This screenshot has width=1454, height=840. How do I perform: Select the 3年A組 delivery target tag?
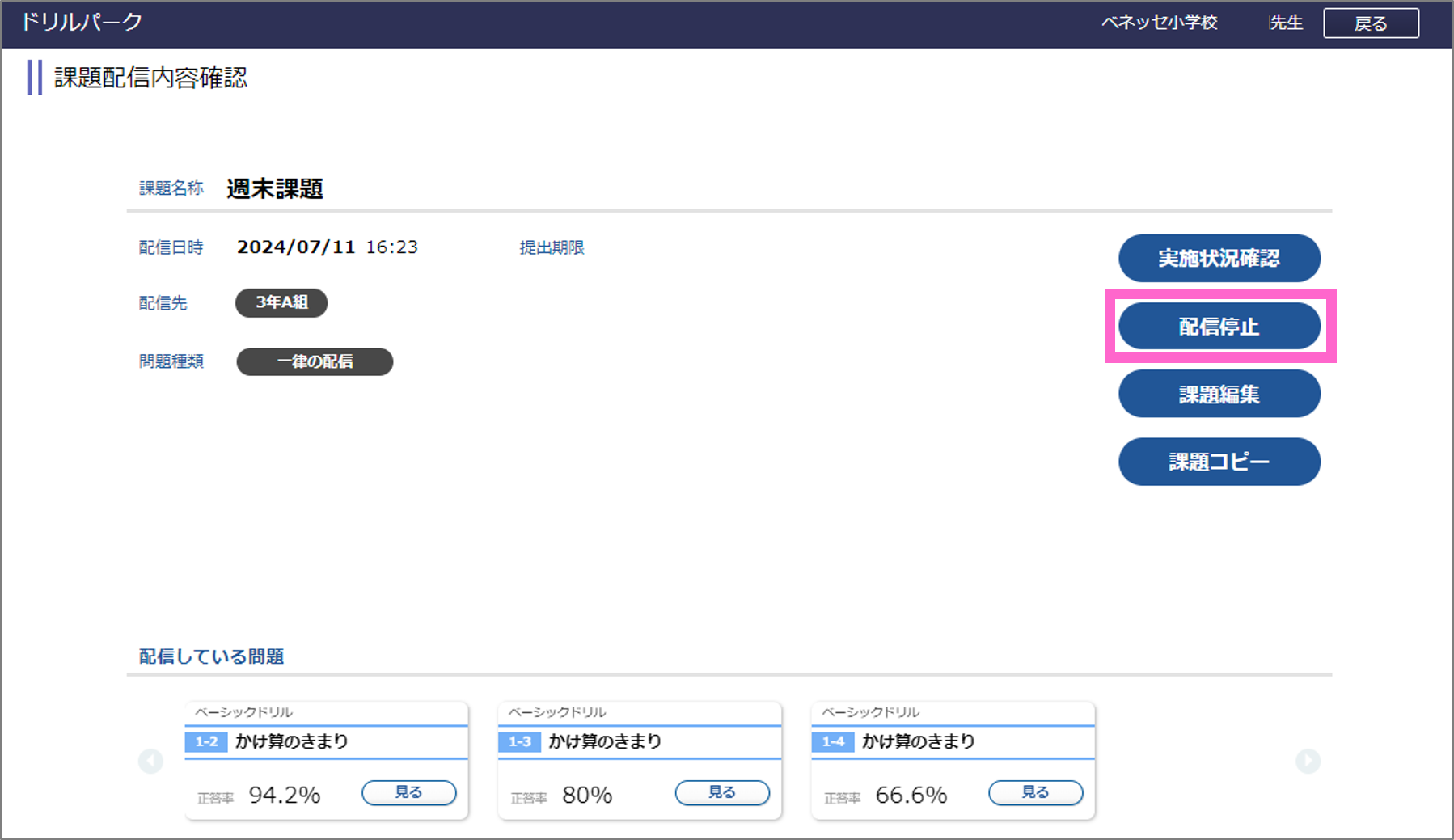(x=281, y=302)
